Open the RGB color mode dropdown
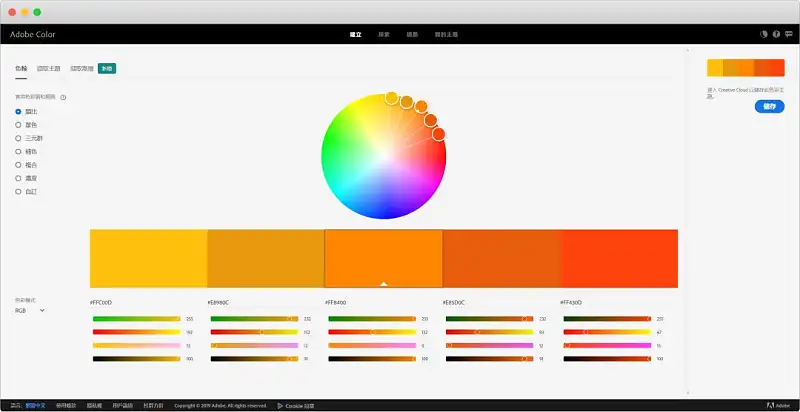The height and width of the screenshot is (412, 800). [x=30, y=311]
